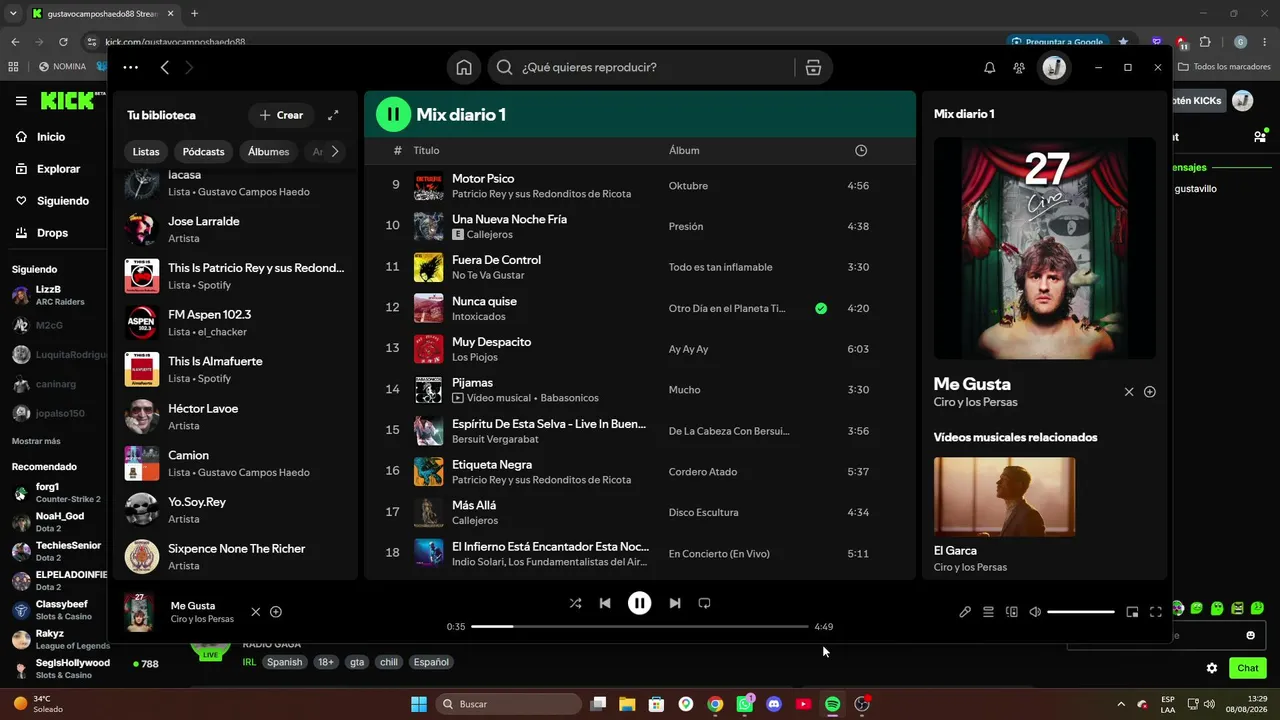Image resolution: width=1280 pixels, height=720 pixels.
Task: Enter full screen mode in Spotify
Action: click(x=1156, y=612)
